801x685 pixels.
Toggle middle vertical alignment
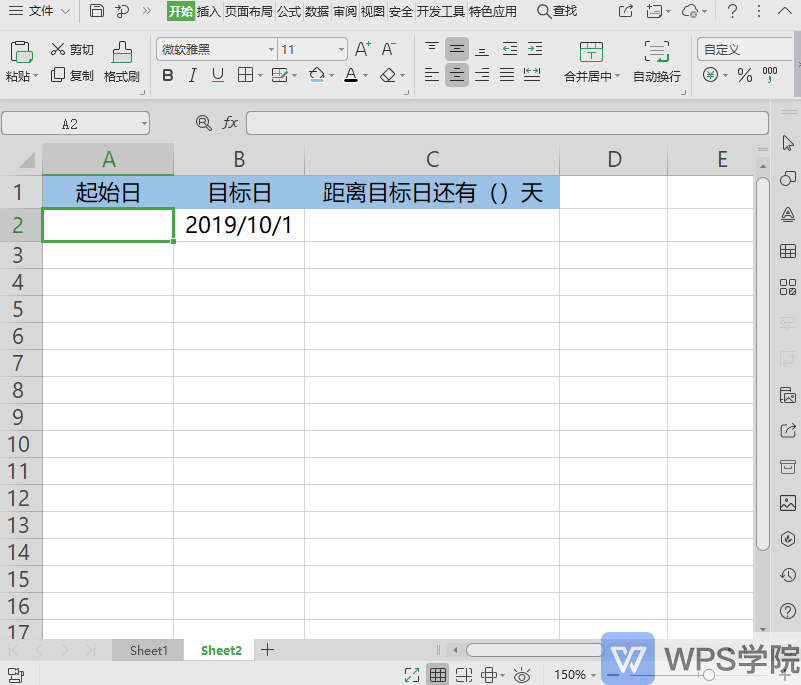[457, 49]
